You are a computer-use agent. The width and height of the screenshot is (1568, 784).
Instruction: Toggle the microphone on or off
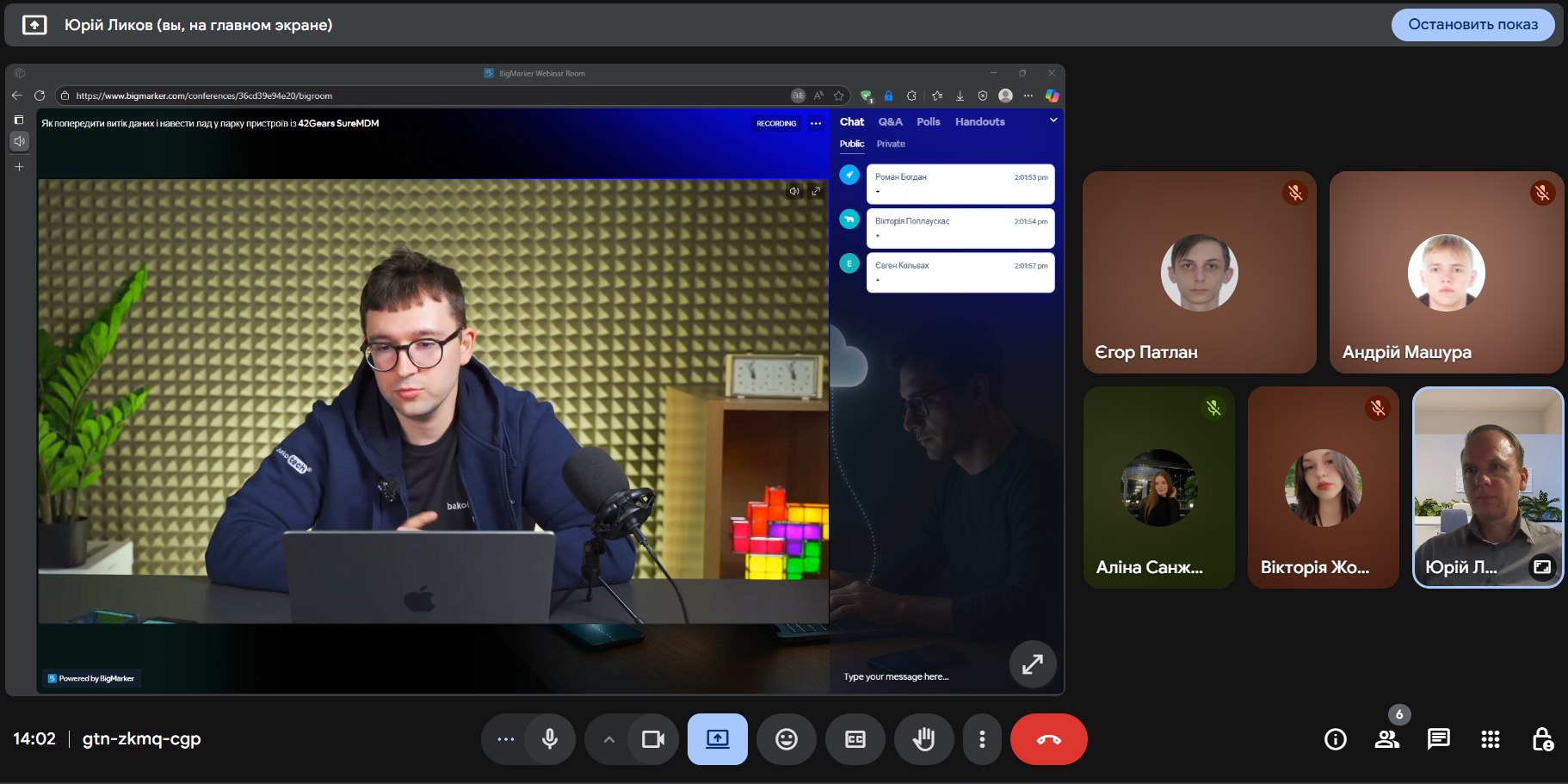pos(550,739)
